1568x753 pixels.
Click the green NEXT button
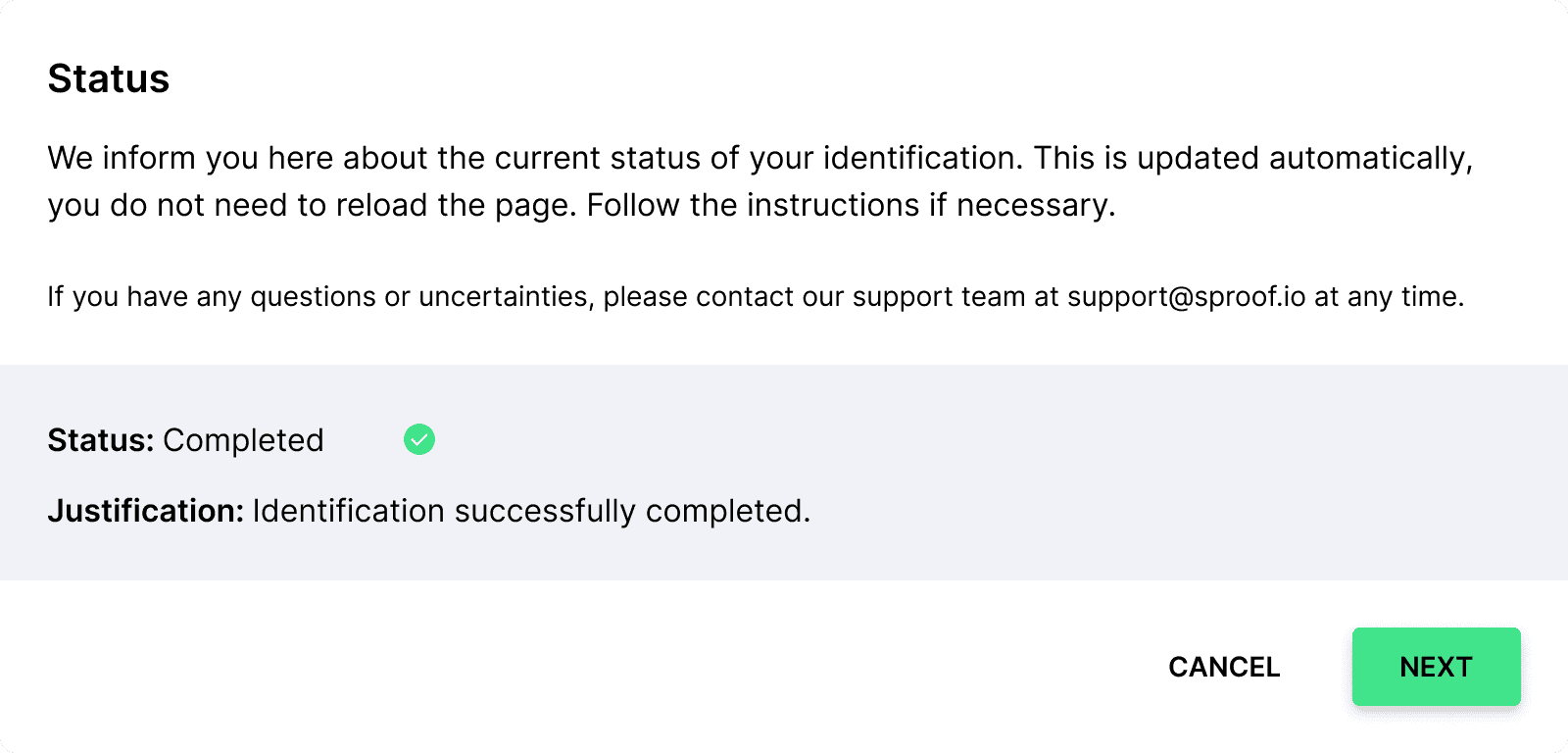[x=1436, y=667]
